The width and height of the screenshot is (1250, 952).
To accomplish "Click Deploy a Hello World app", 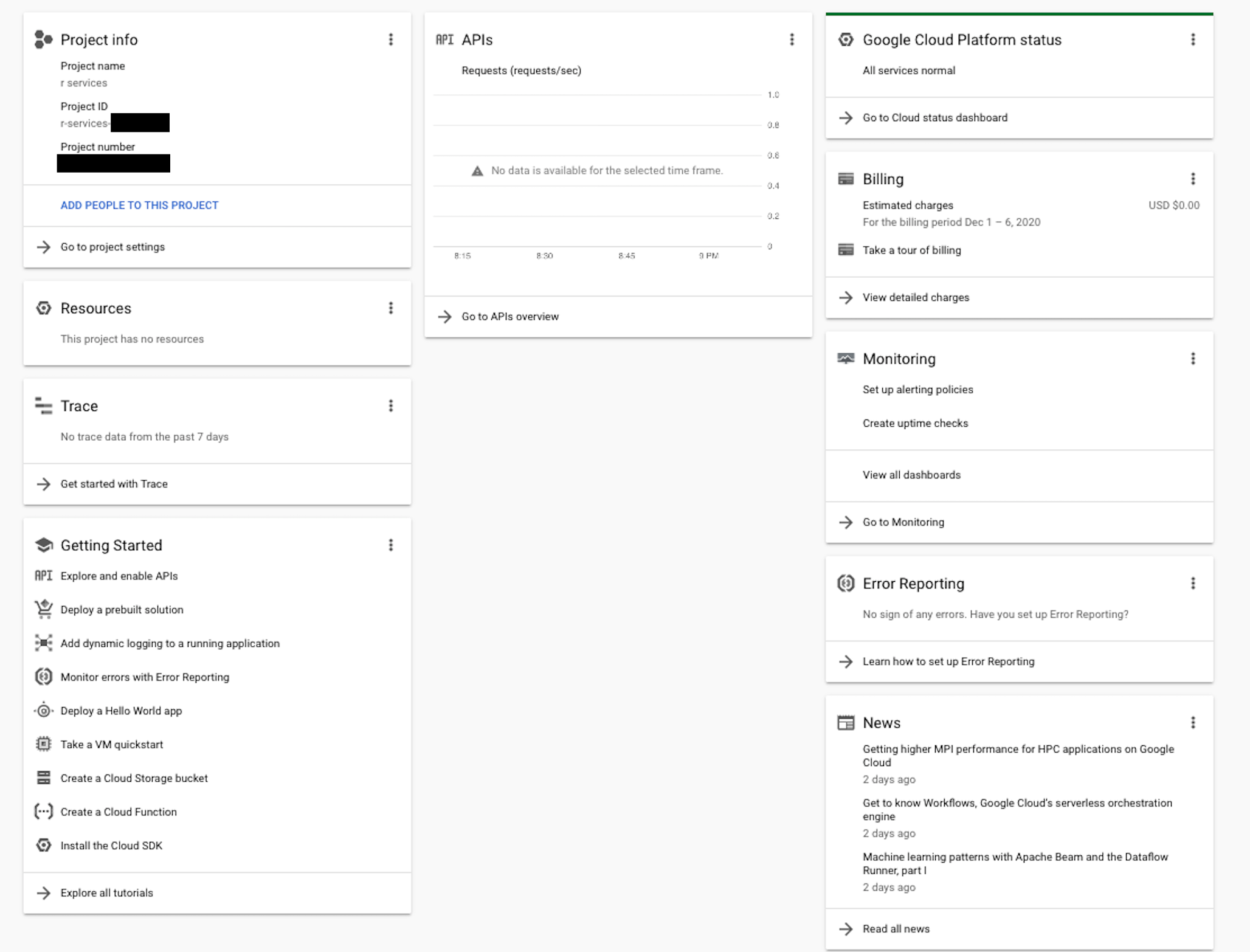I will click(121, 711).
